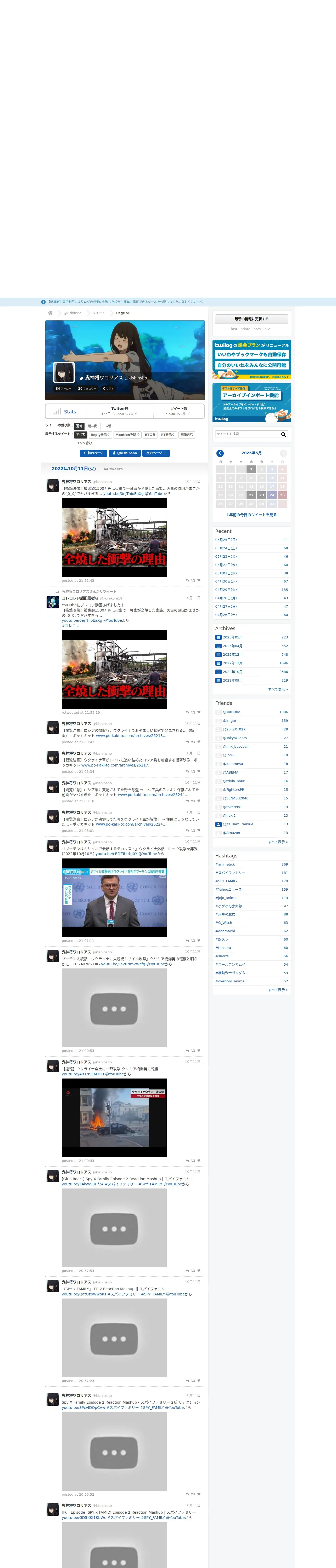Open the list icon beside 2022年12月 archive
This screenshot has width=336, height=1568.
[x=218, y=654]
